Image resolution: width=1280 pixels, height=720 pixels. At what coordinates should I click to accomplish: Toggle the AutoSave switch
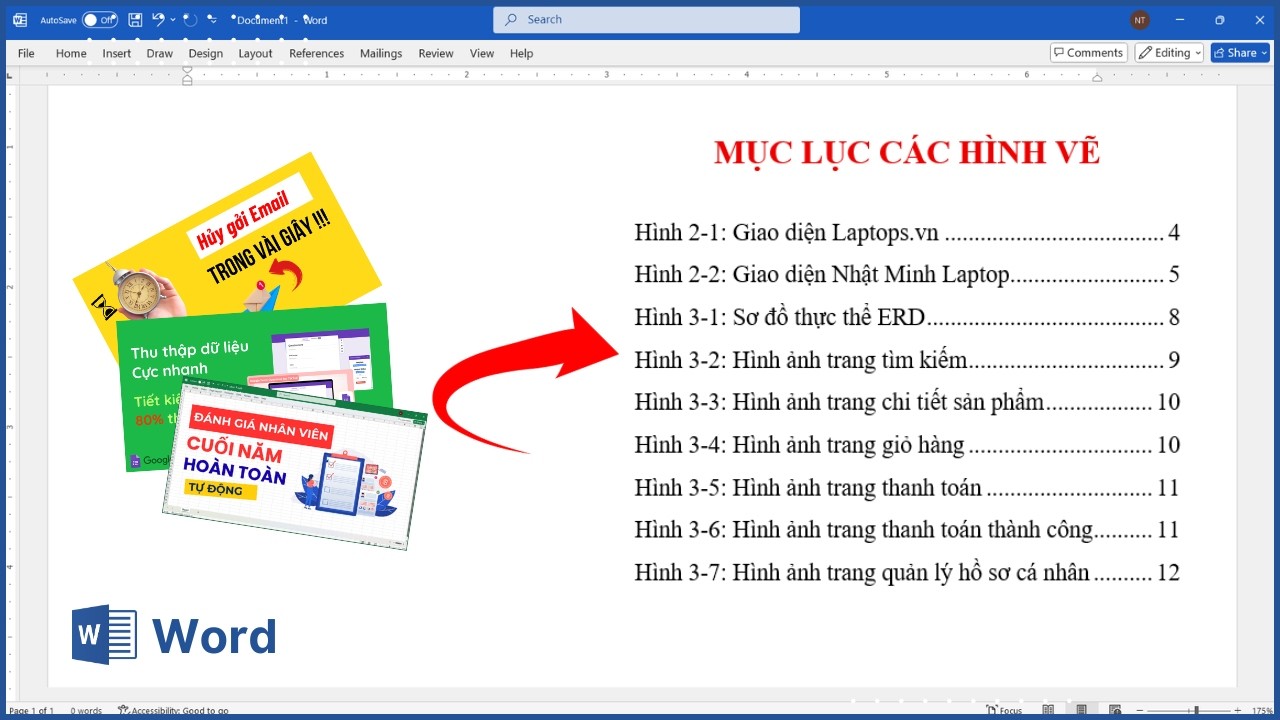point(99,20)
